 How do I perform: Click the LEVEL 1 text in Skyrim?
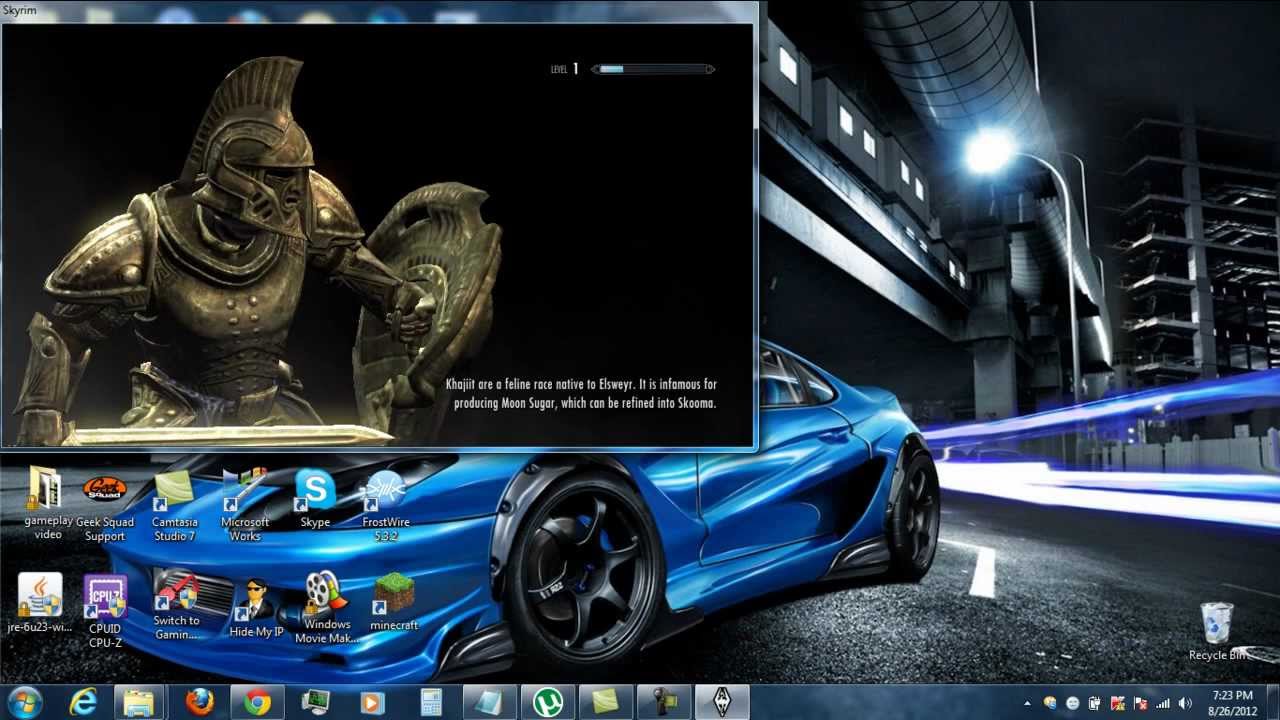coord(564,69)
